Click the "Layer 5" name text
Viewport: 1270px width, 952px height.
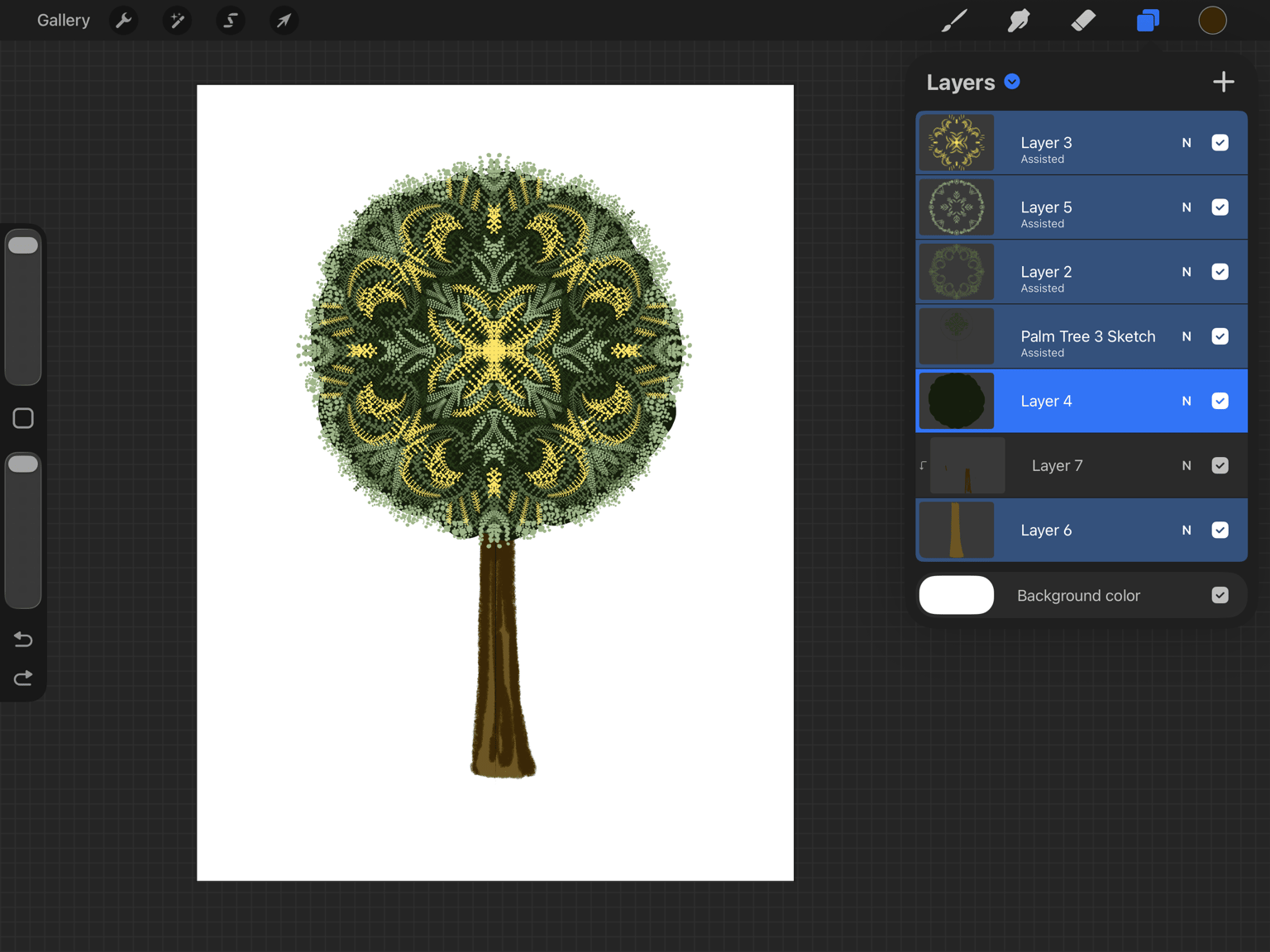1046,207
